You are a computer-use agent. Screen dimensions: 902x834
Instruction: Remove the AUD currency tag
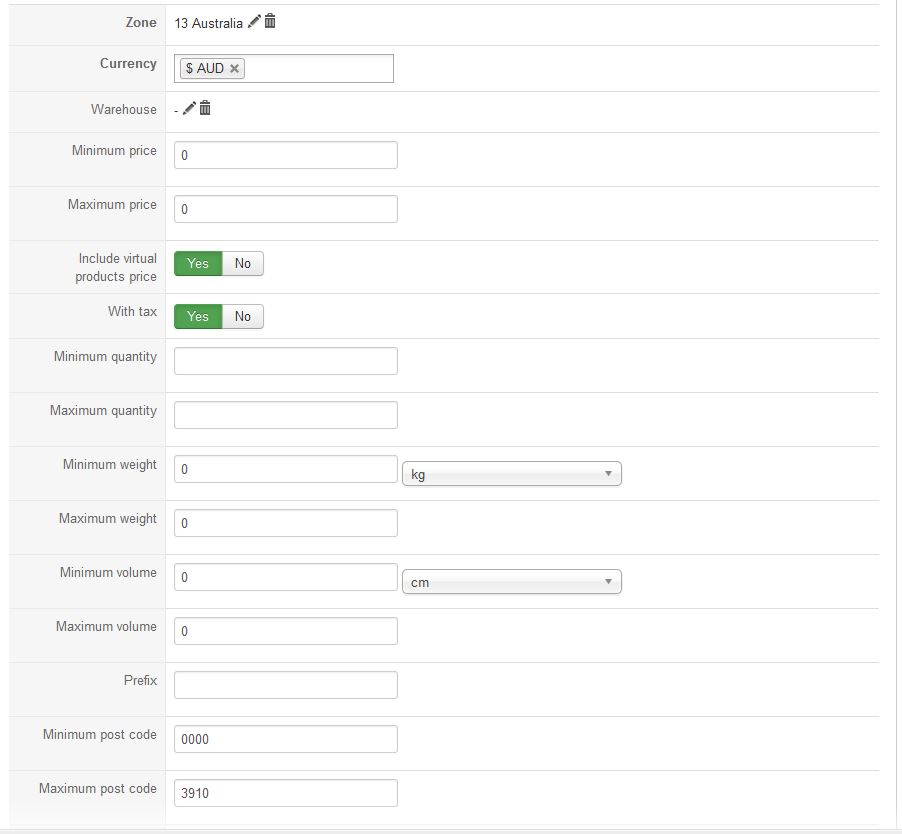[x=234, y=69]
